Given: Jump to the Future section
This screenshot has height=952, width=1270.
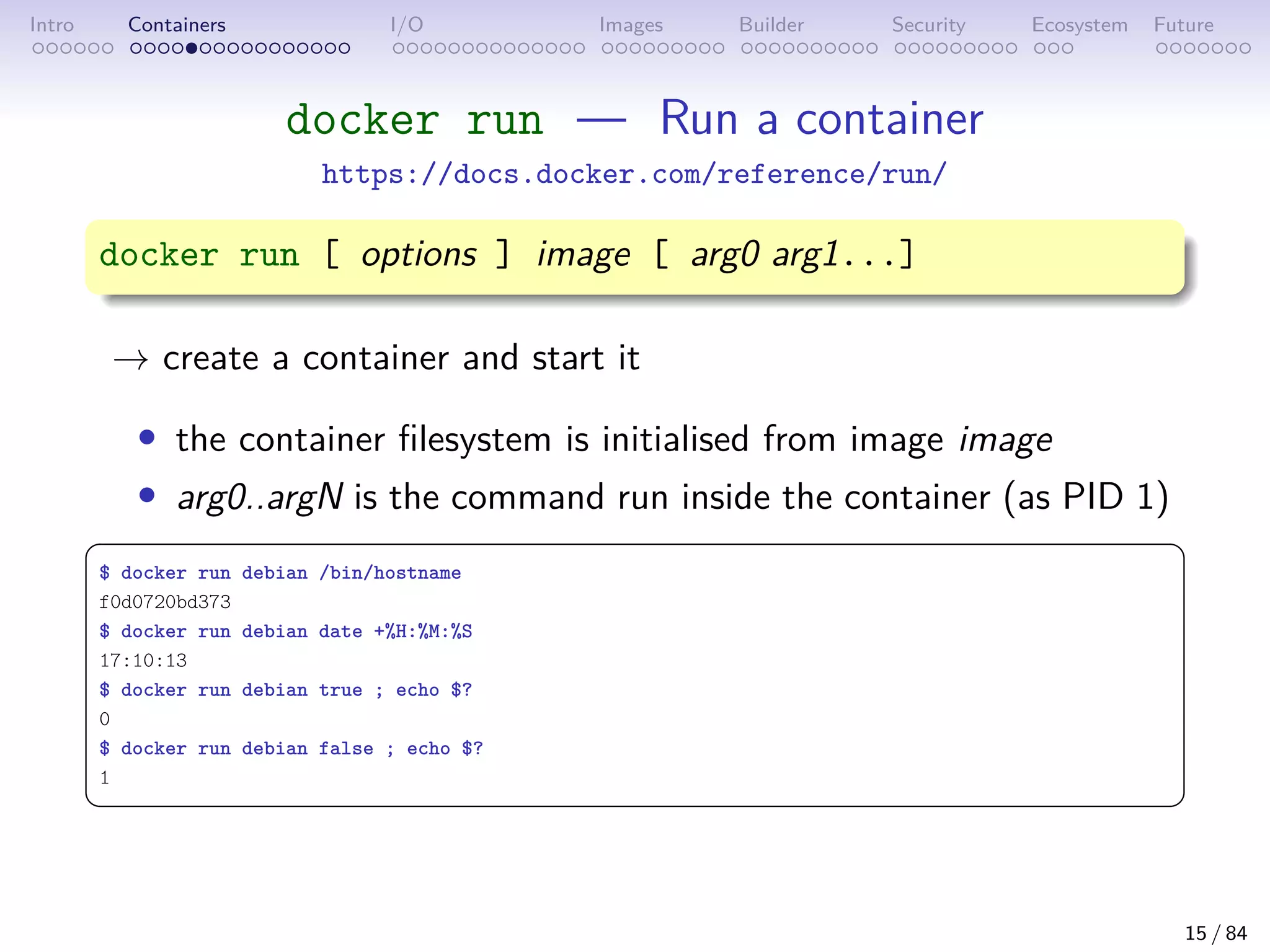Looking at the screenshot, I should point(1183,25).
